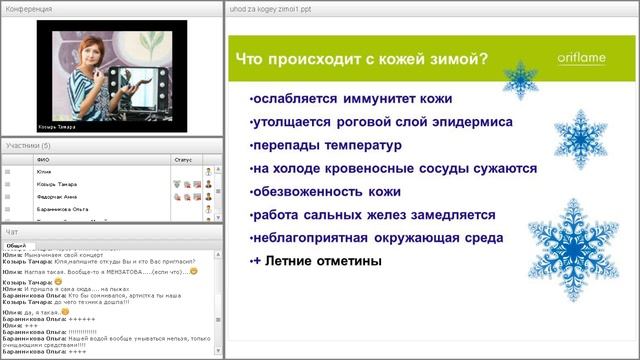The image size is (640, 360).
Task: Click Баранникова Ольга's "++++++" chat message
Action: pyautogui.click(x=82, y=319)
